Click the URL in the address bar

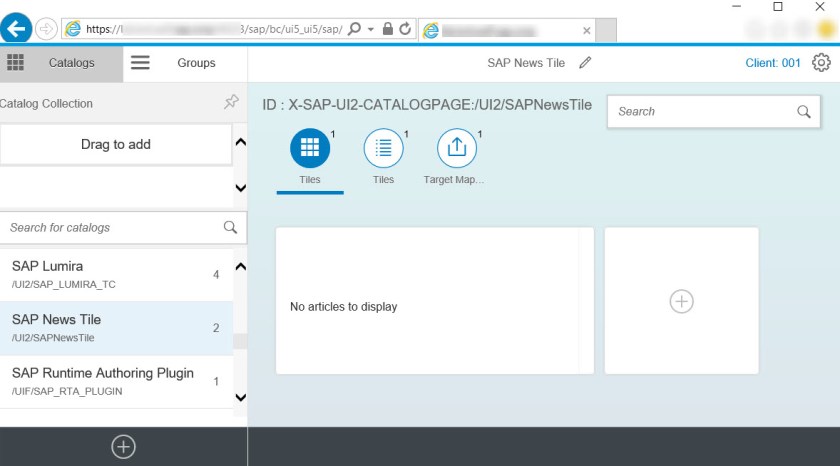(214, 29)
